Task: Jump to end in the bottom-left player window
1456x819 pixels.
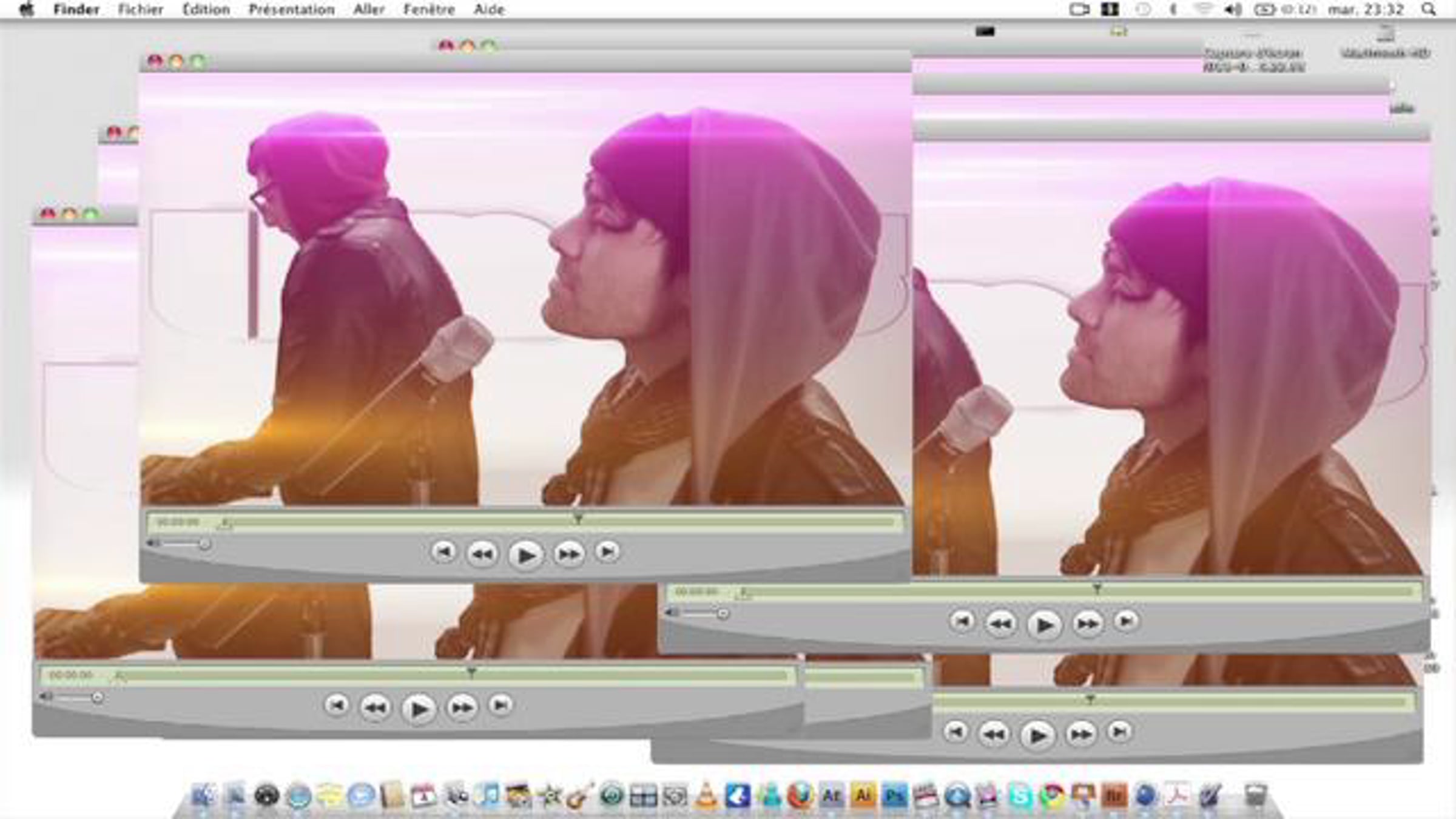Action: pos(500,705)
